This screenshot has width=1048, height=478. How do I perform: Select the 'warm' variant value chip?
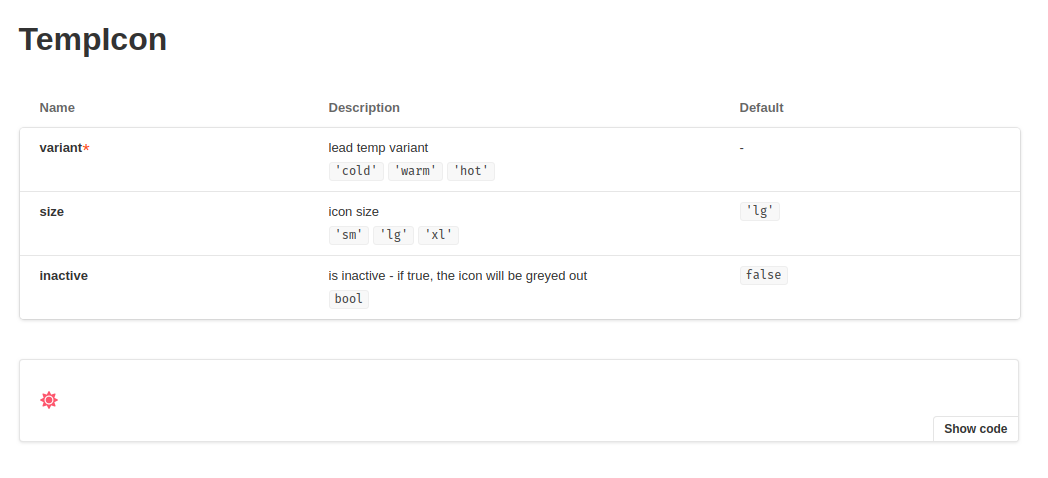415,171
